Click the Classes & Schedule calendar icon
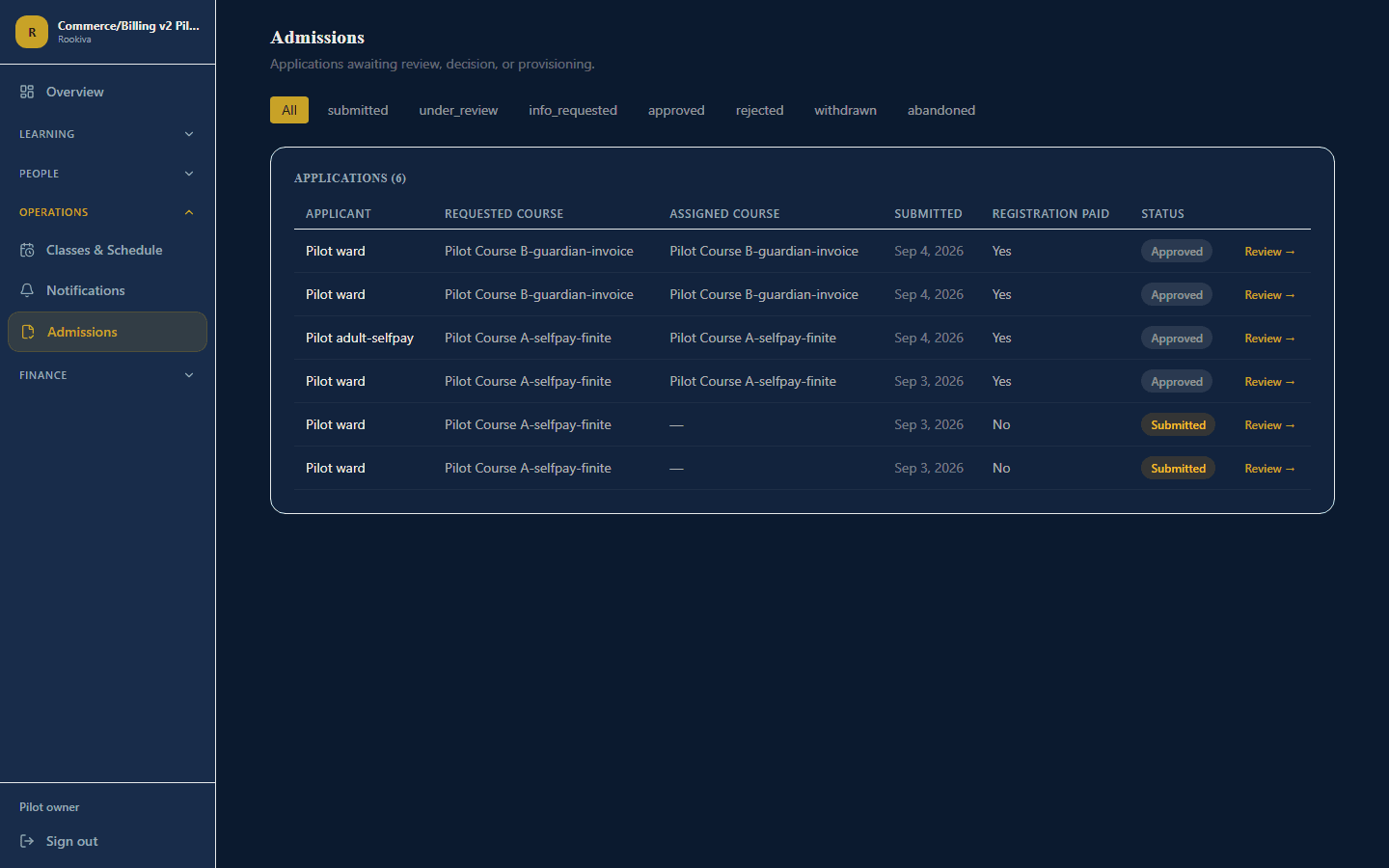The height and width of the screenshot is (868, 1389). (x=27, y=250)
